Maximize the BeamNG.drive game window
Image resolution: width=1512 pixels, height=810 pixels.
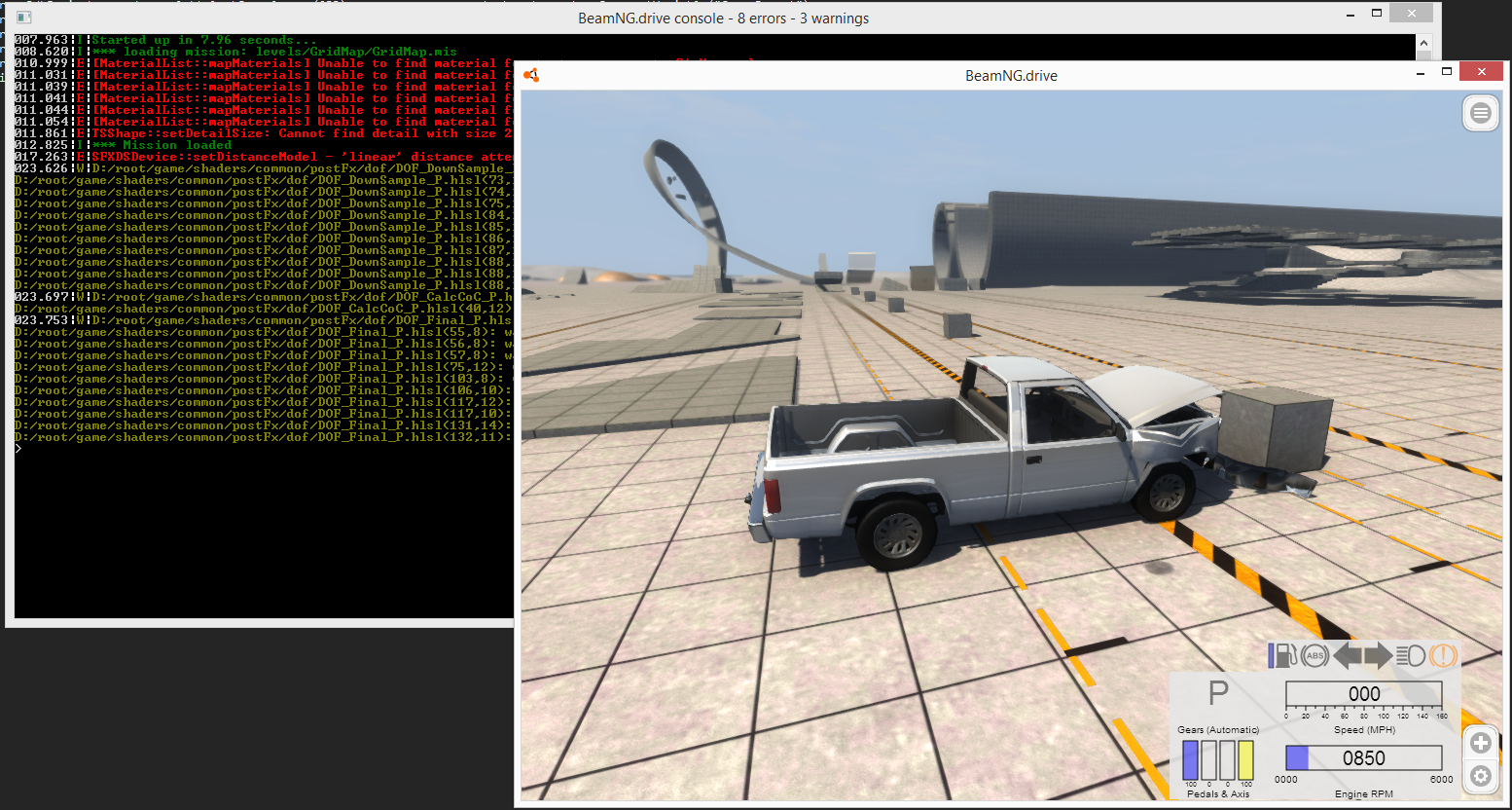point(1447,71)
